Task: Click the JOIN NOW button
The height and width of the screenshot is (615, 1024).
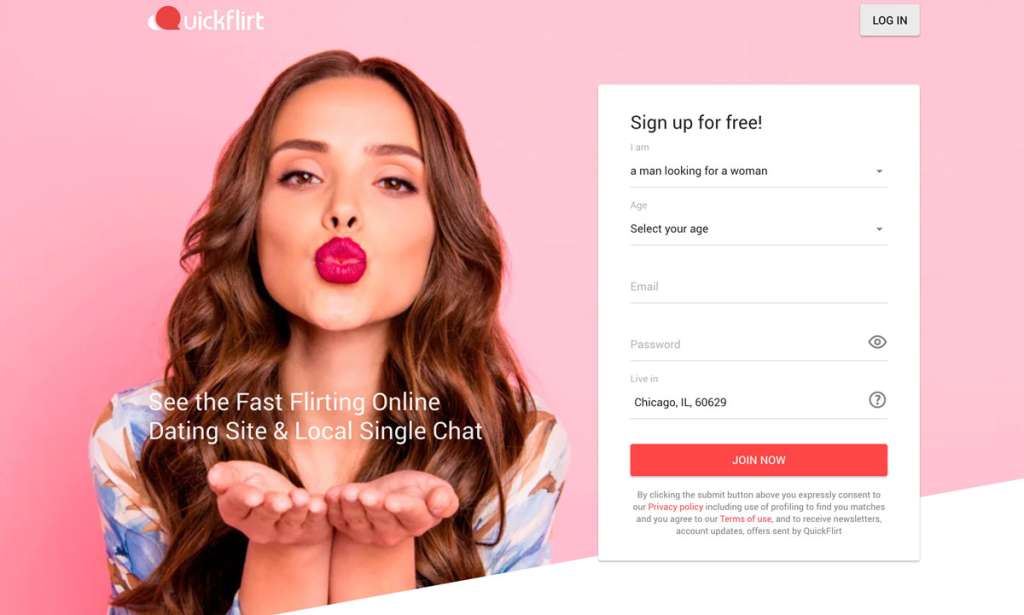Action: tap(758, 460)
